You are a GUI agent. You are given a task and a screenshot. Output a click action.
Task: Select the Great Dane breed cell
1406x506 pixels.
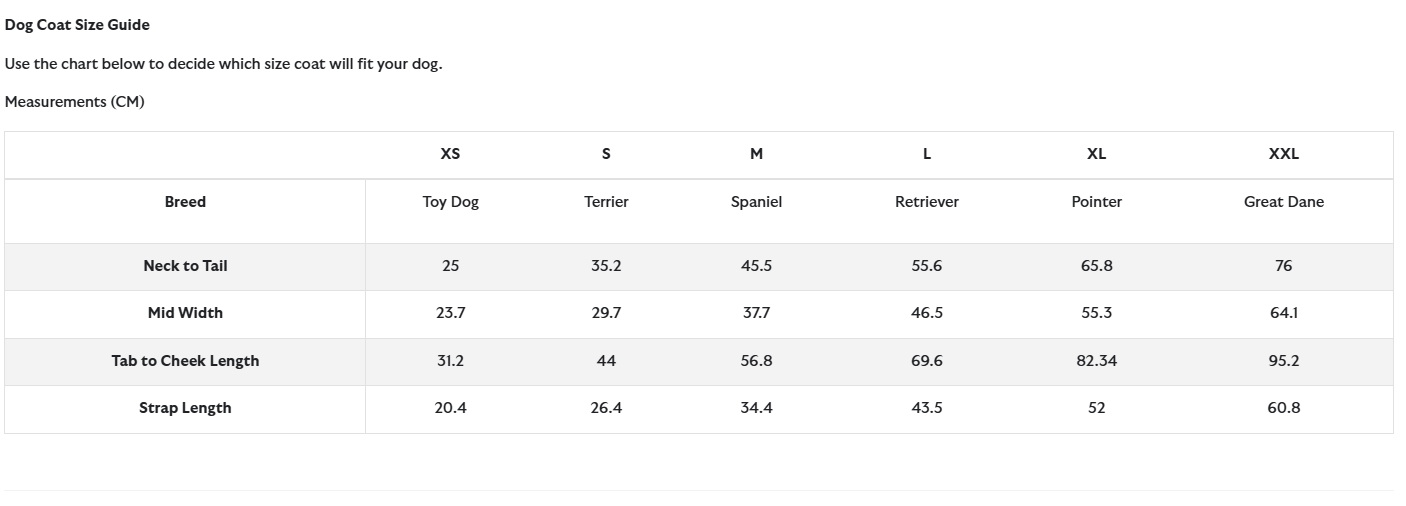click(1283, 202)
